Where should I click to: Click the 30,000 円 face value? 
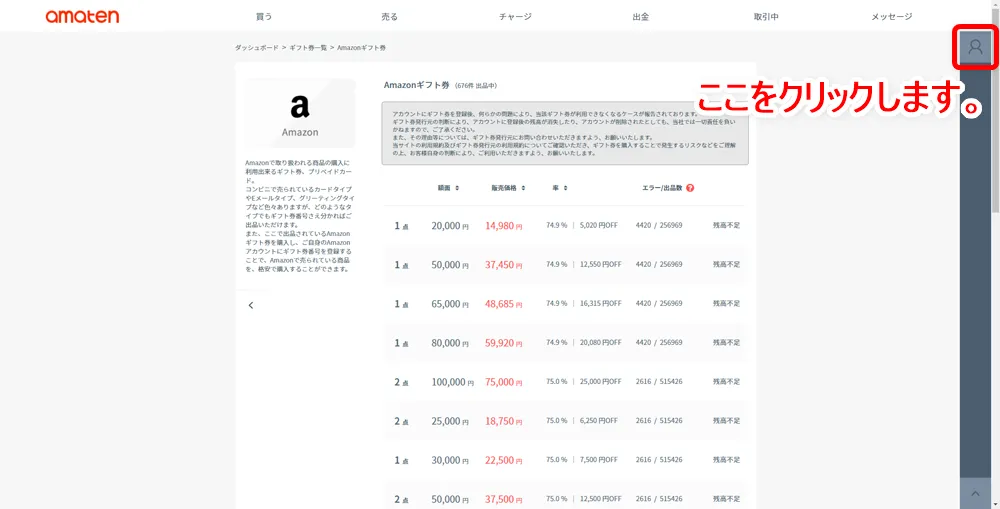(450, 460)
